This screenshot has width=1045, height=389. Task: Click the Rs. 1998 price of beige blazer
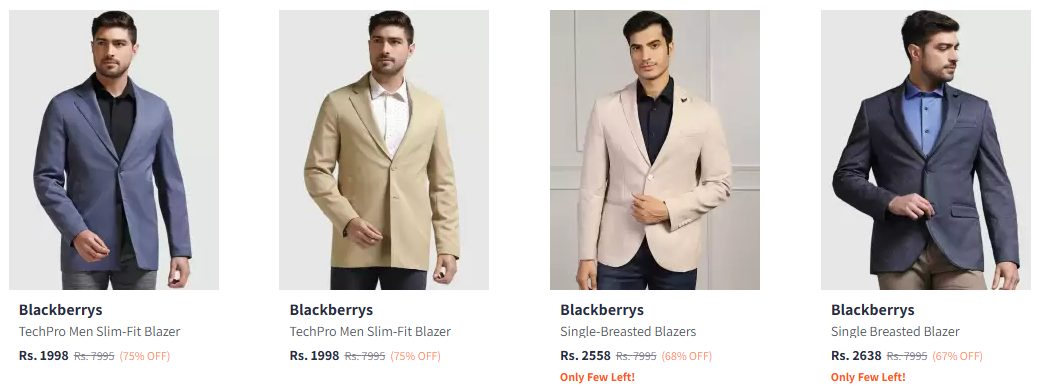pos(315,356)
